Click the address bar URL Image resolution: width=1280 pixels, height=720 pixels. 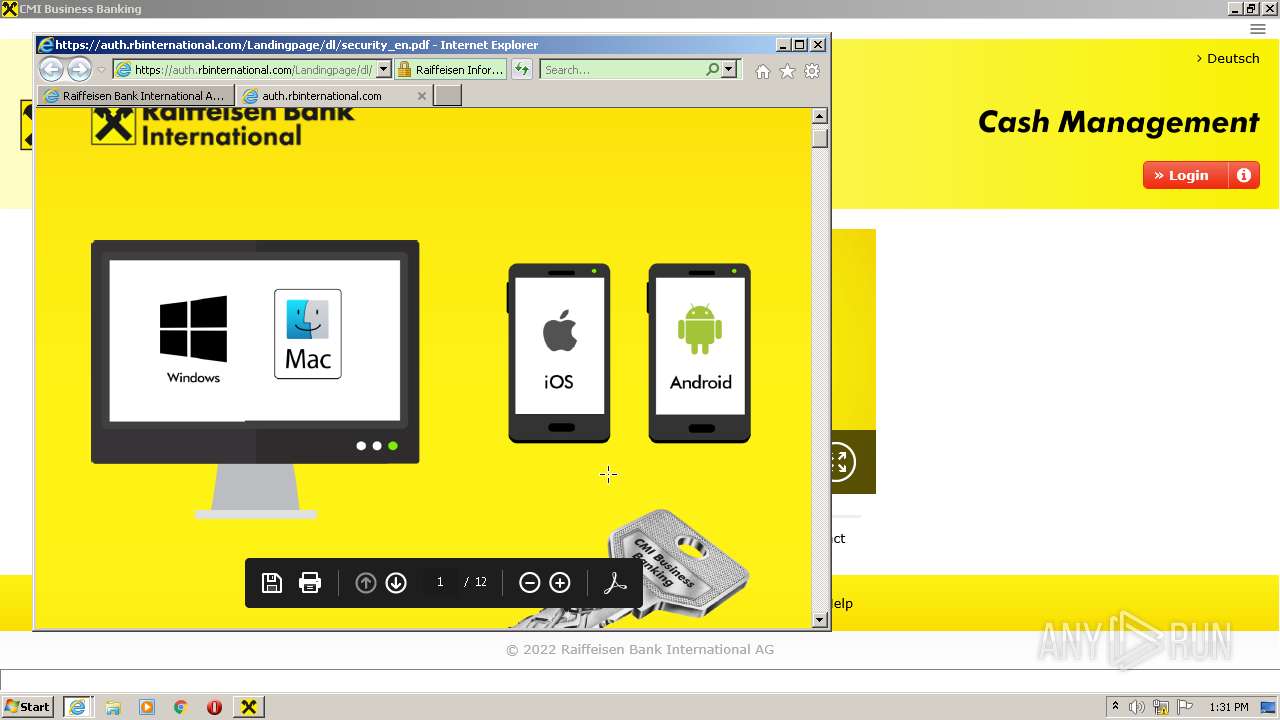[x=253, y=70]
